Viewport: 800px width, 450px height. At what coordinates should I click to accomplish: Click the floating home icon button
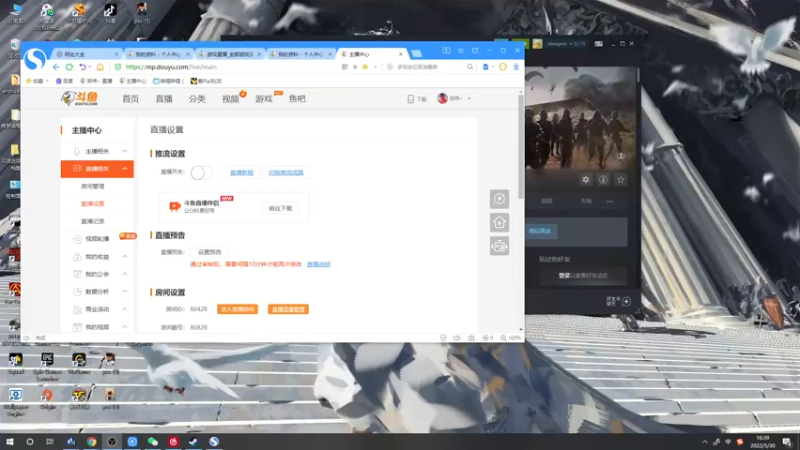coord(499,222)
